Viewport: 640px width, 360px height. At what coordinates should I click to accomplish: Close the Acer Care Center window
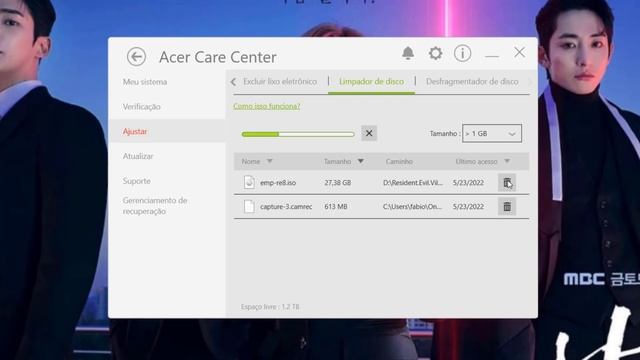tap(520, 52)
